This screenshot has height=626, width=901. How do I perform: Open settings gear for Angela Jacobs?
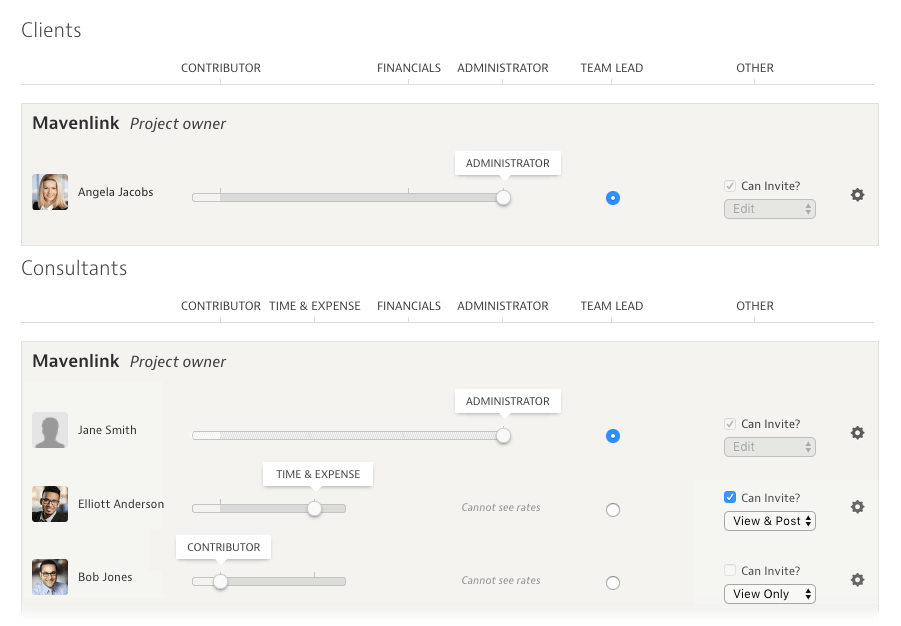click(857, 195)
